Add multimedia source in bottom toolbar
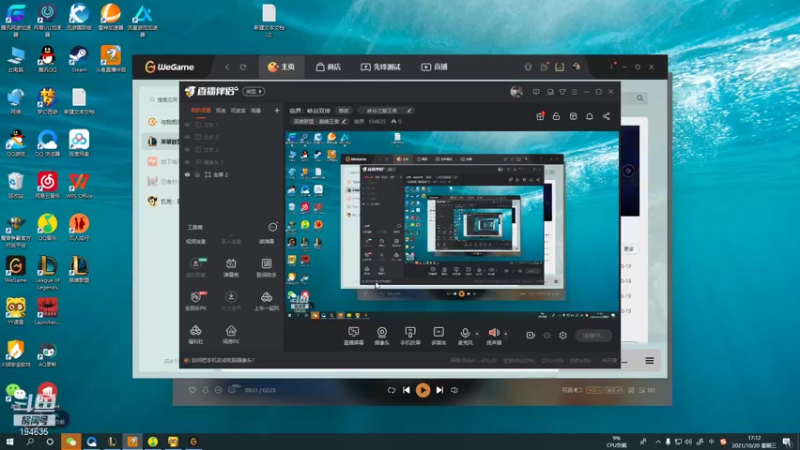800x450 pixels. tap(438, 336)
